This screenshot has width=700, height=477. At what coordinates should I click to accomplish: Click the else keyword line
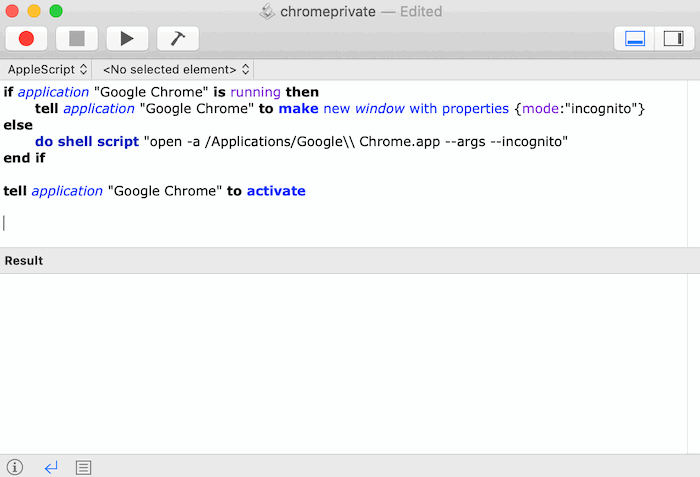[x=18, y=125]
